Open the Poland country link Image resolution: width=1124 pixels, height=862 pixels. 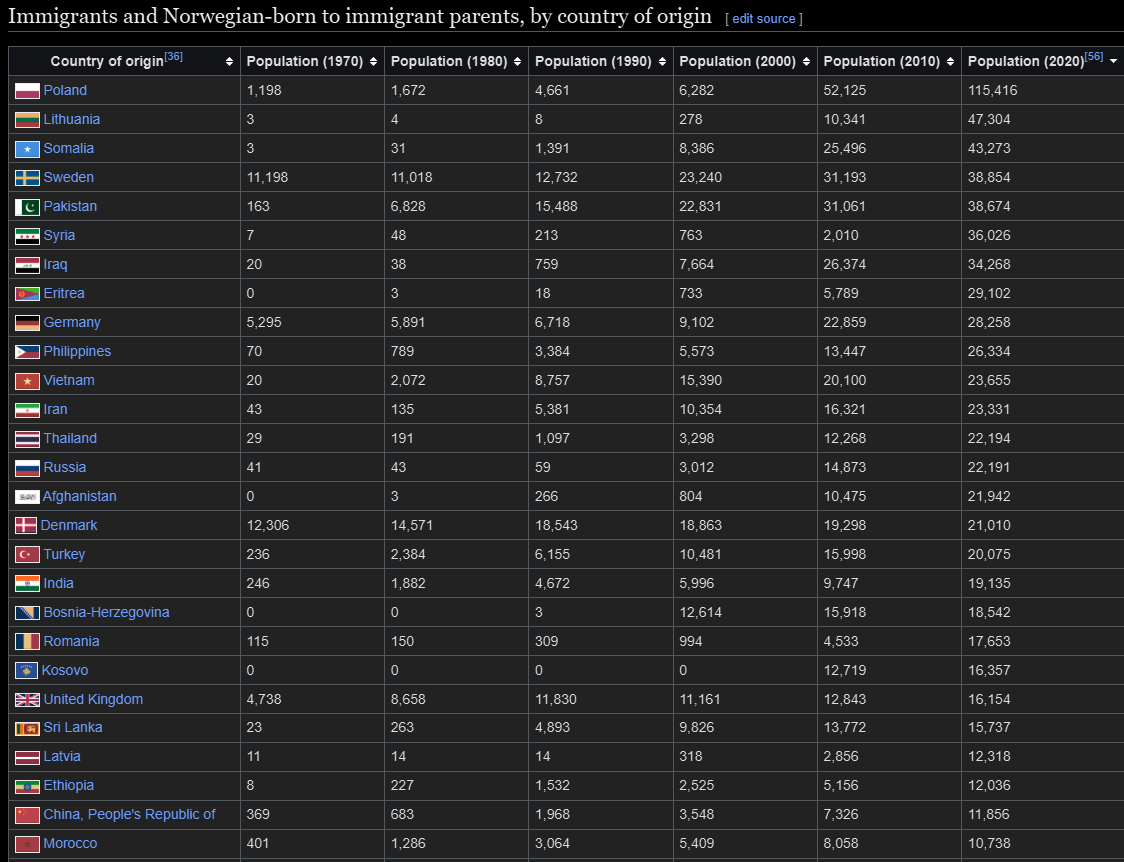(x=65, y=90)
